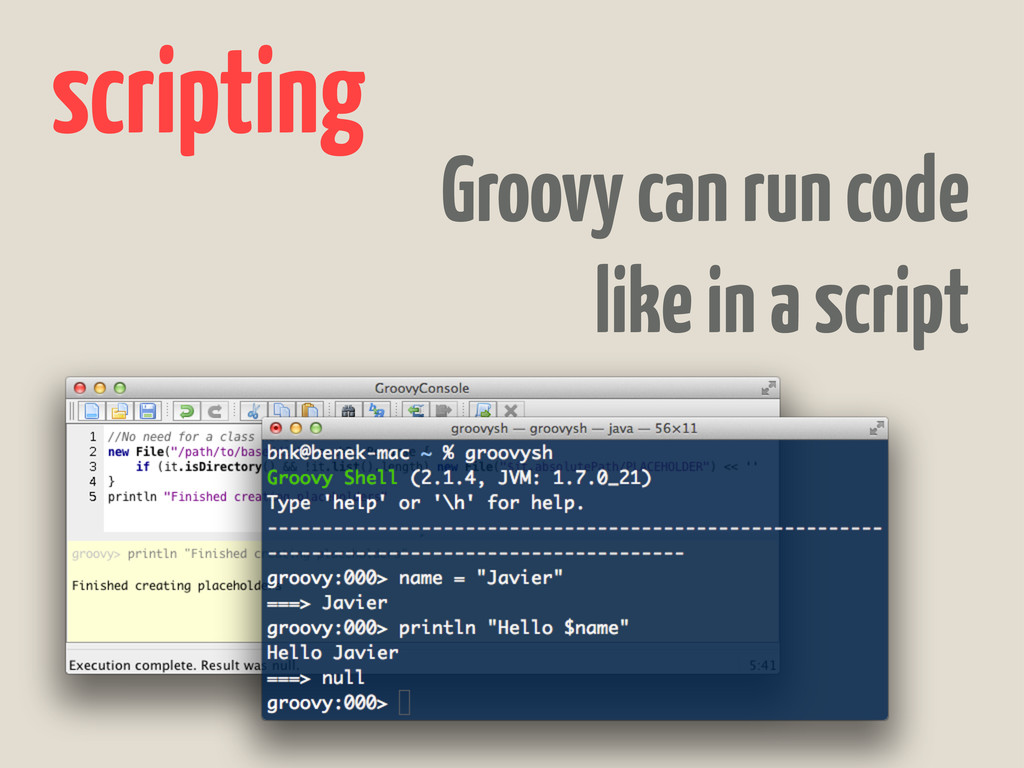Click '===> Javier' result in terminal
The height and width of the screenshot is (768, 1024).
(327, 602)
